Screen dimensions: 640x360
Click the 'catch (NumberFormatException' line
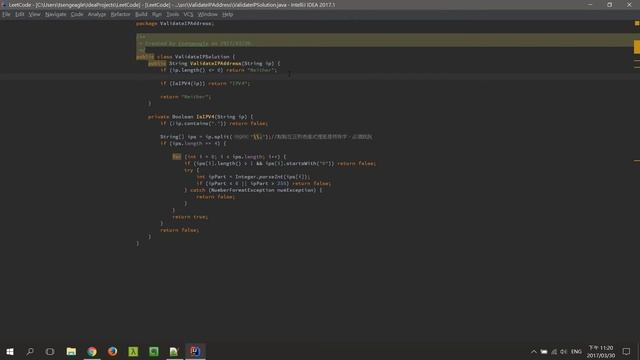pos(253,190)
